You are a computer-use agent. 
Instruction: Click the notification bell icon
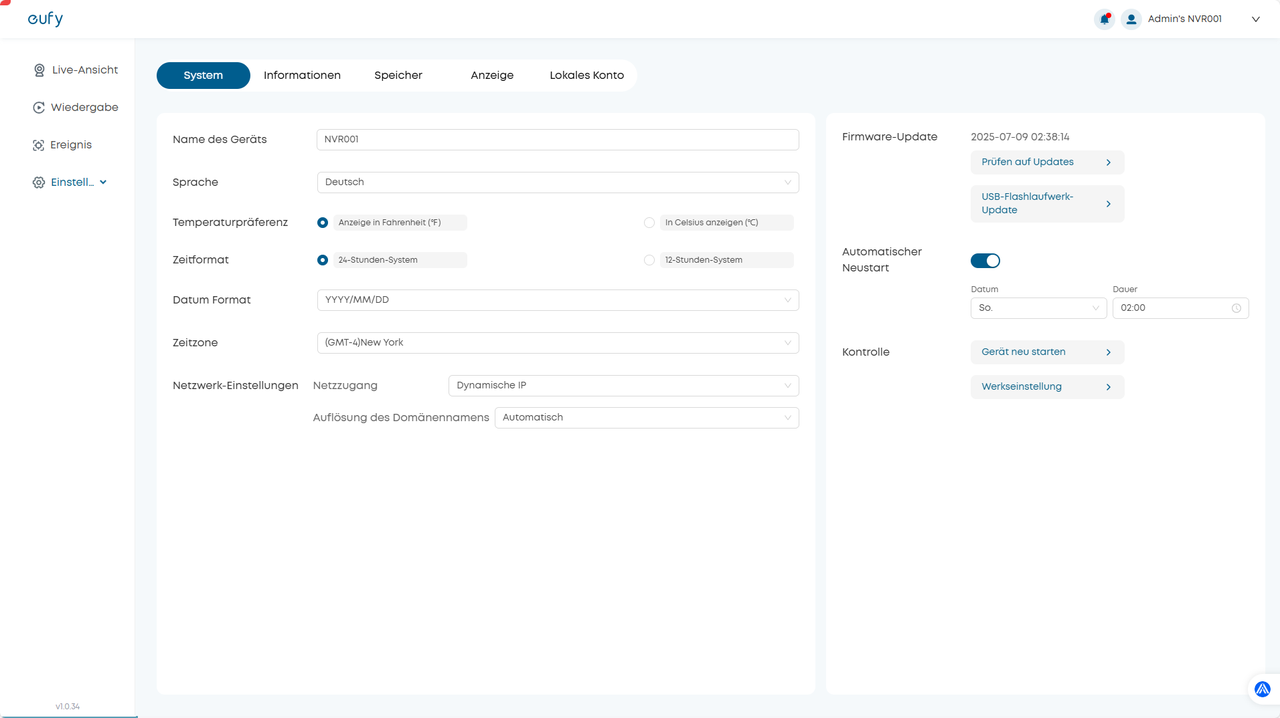[1104, 19]
